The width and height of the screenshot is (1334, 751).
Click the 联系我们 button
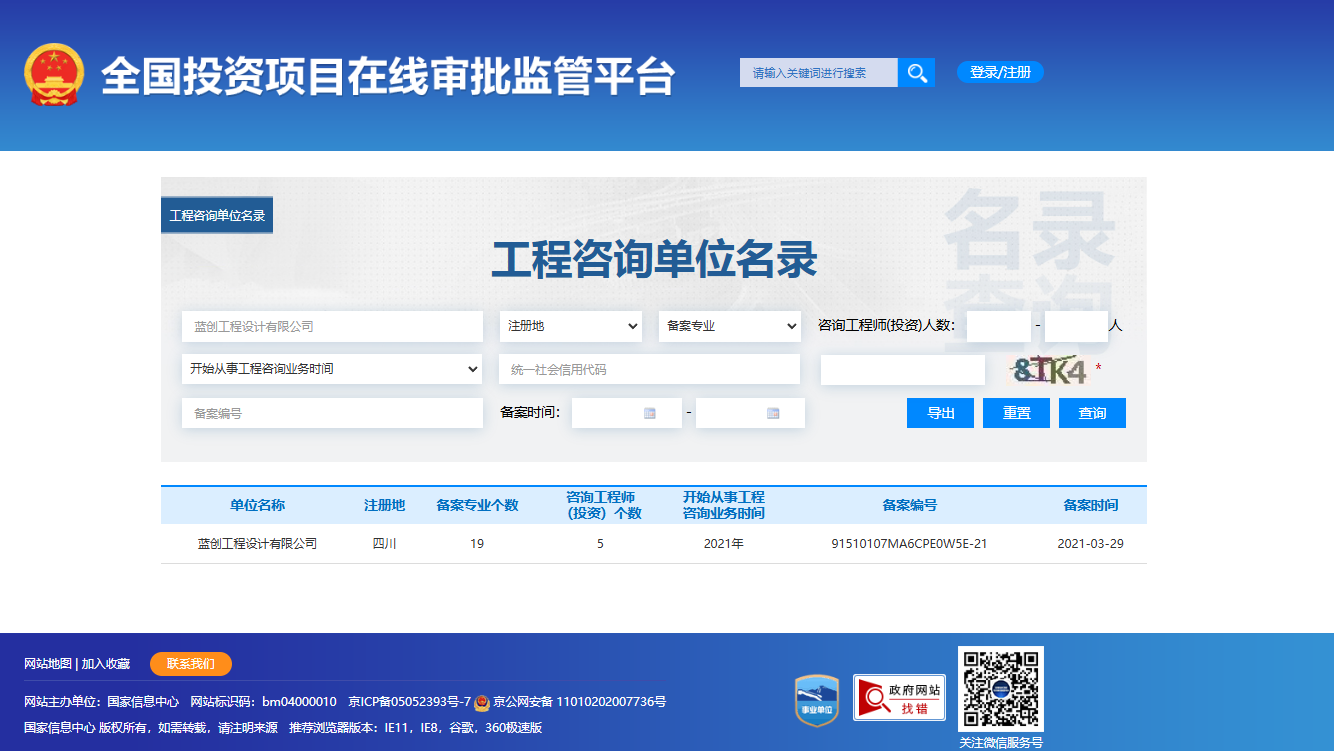[191, 664]
